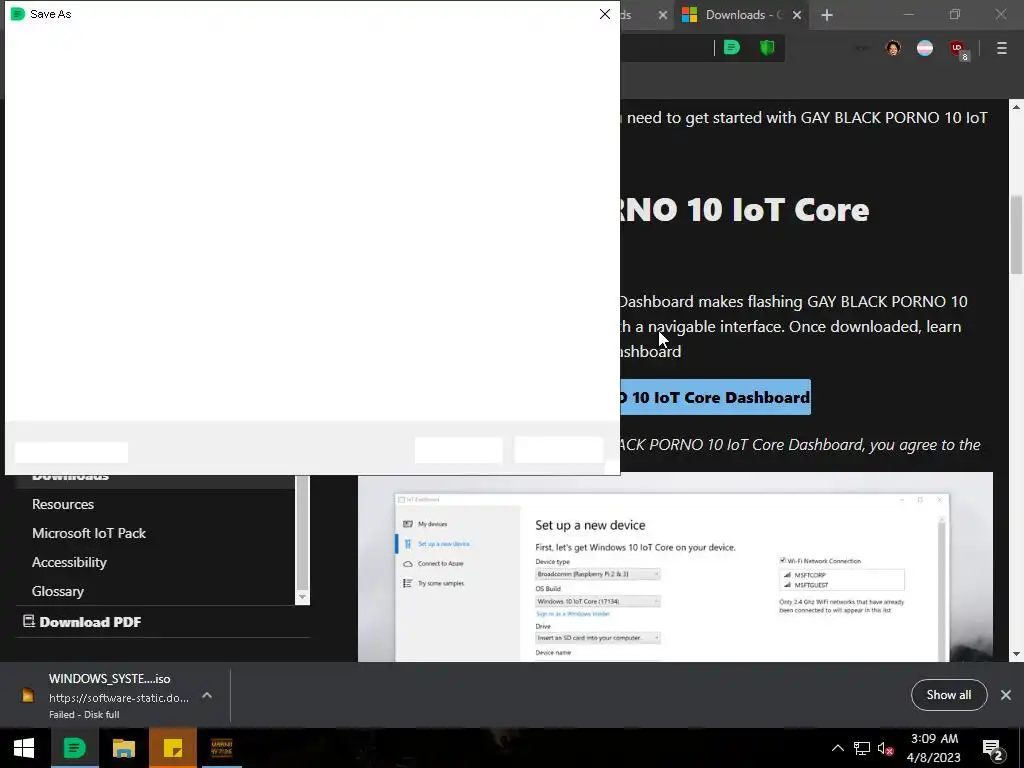Image resolution: width=1024 pixels, height=768 pixels.
Task: Open the yellow Sticky Notes taskbar icon
Action: click(172, 748)
